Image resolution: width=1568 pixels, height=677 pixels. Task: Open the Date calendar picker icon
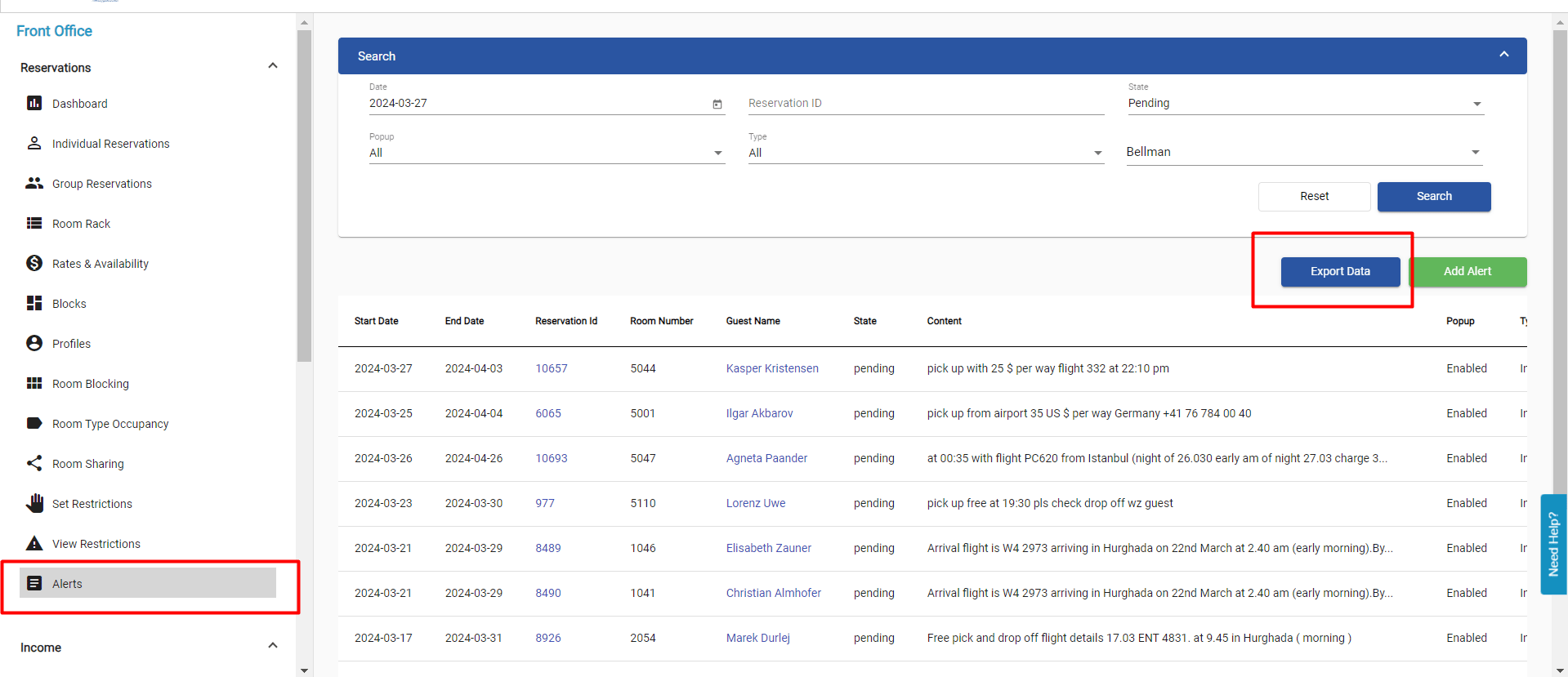(x=717, y=104)
